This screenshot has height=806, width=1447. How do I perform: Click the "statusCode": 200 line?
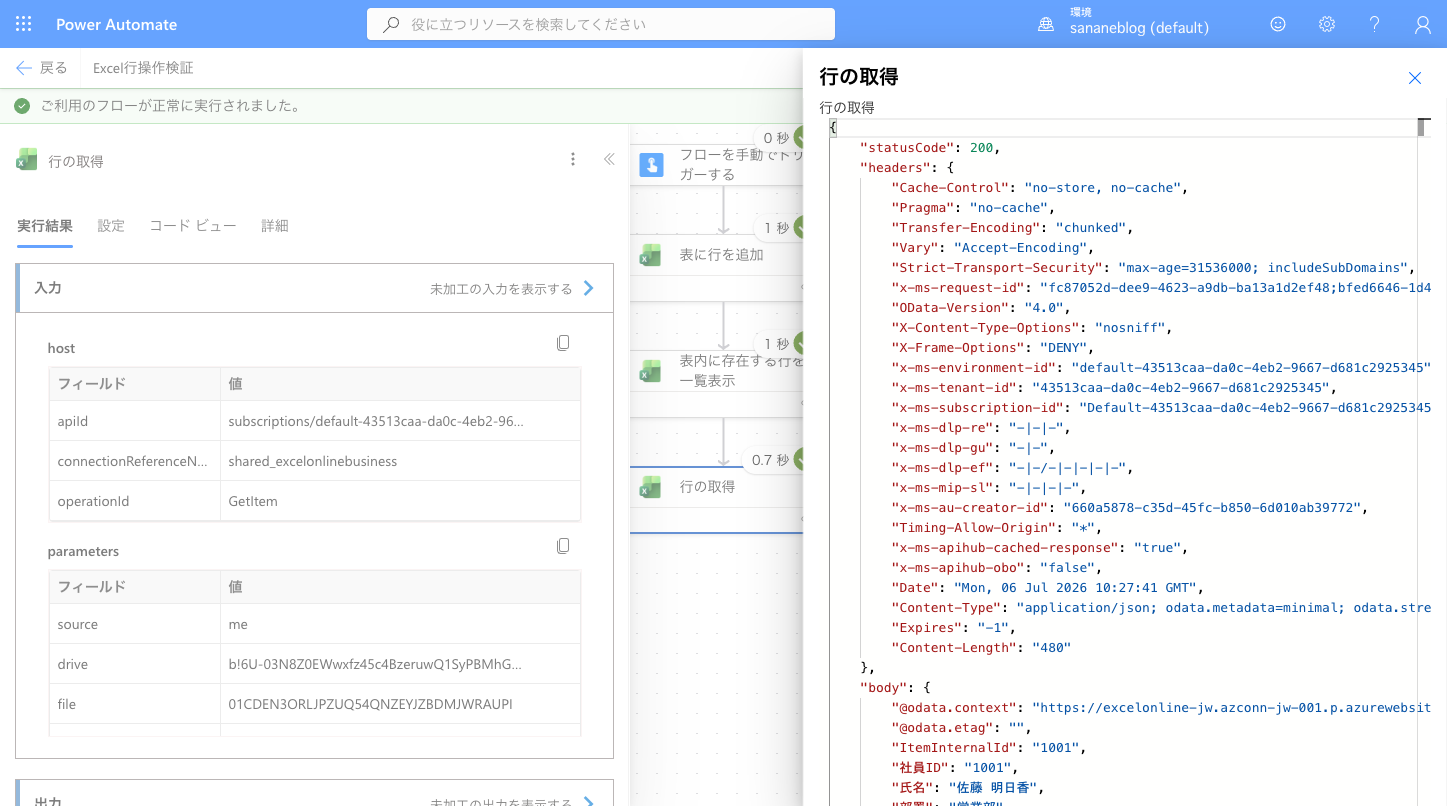[x=930, y=148]
